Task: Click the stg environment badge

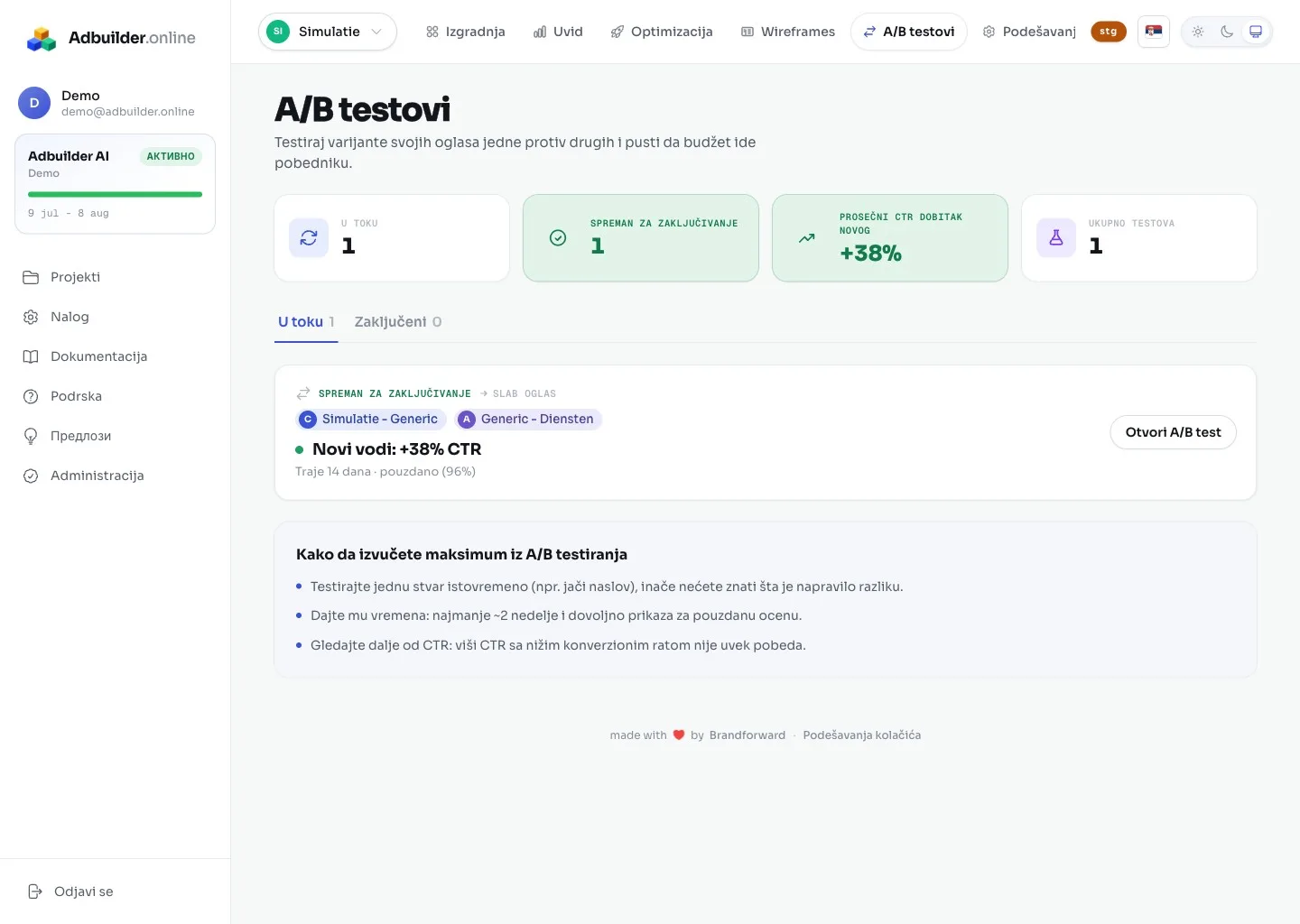Action: 1109,32
